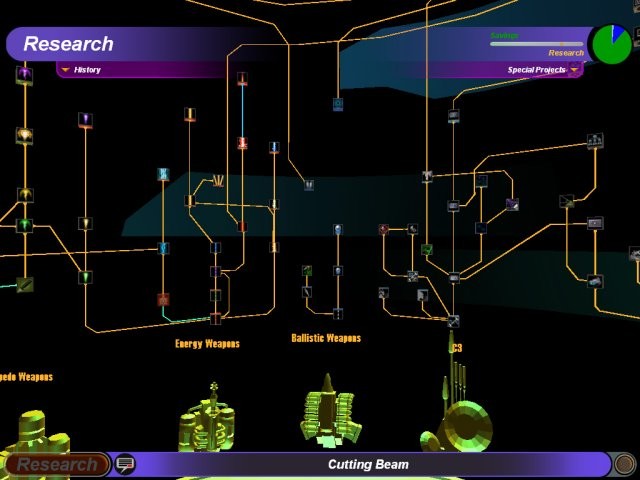Open the chat speech bubble icon
The height and width of the screenshot is (480, 640).
[x=125, y=464]
